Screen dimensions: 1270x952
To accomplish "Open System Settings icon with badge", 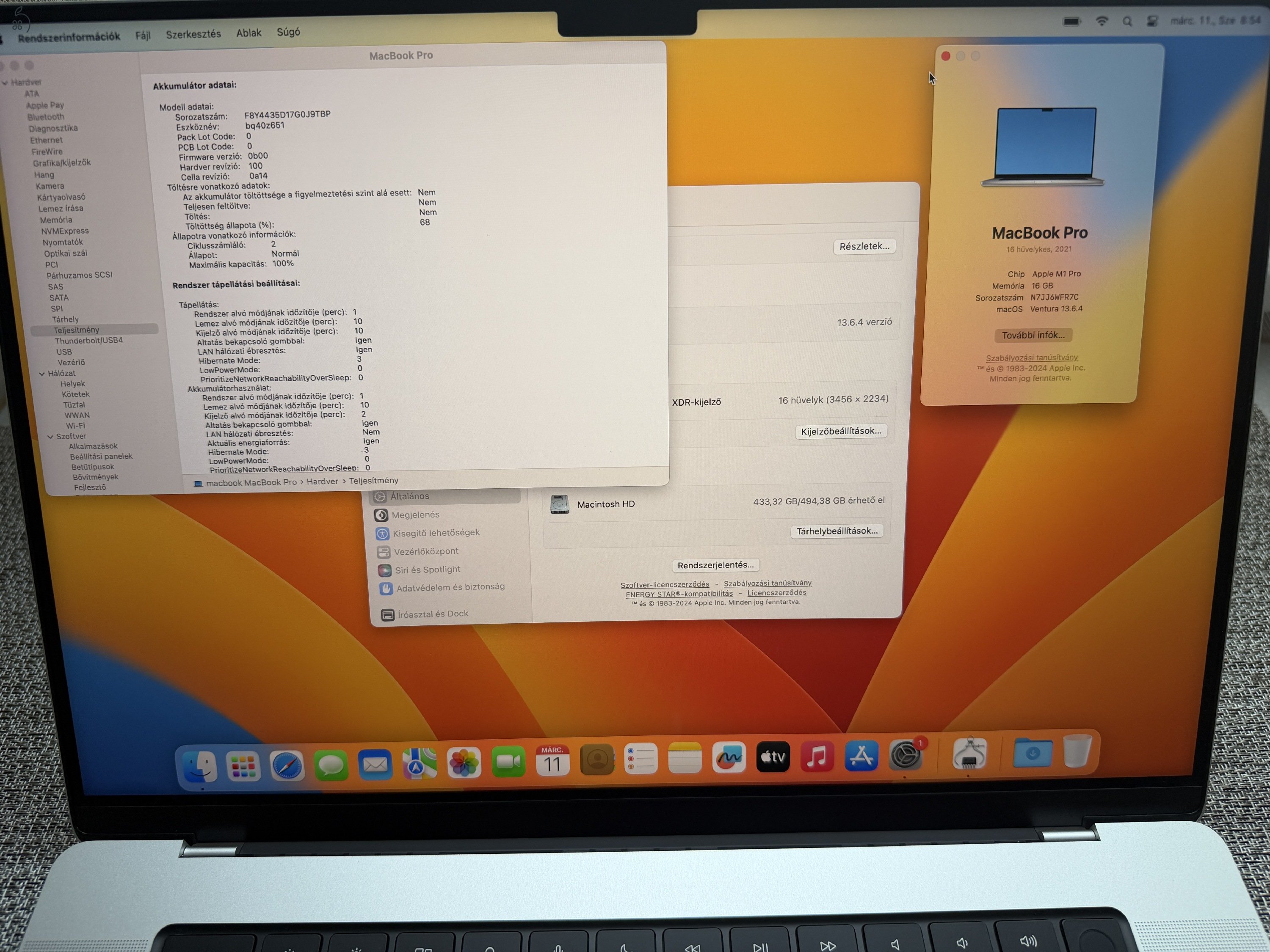I will click(x=906, y=754).
